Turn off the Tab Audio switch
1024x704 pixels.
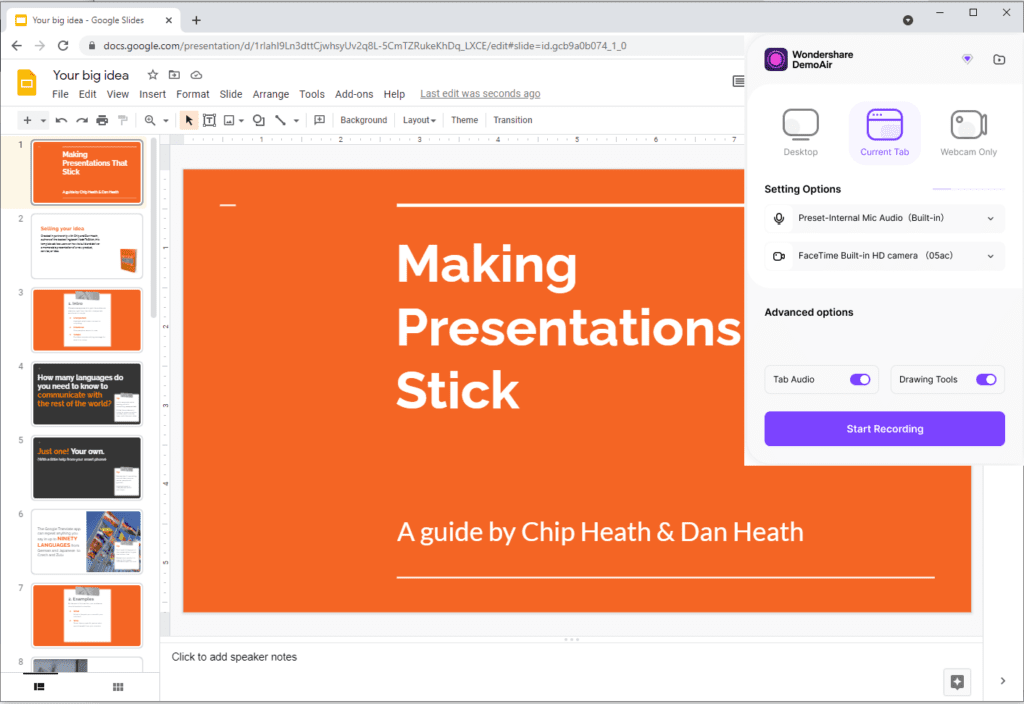tap(859, 380)
